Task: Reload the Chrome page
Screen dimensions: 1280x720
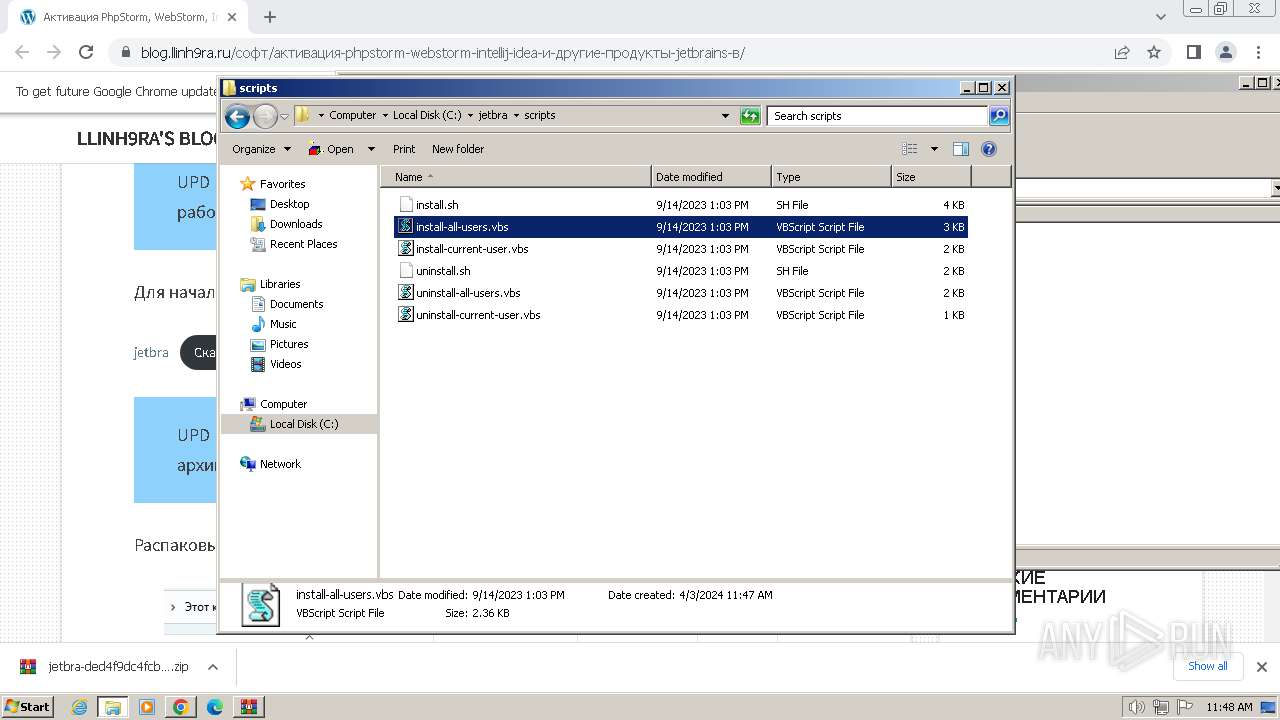Action: pyautogui.click(x=86, y=53)
